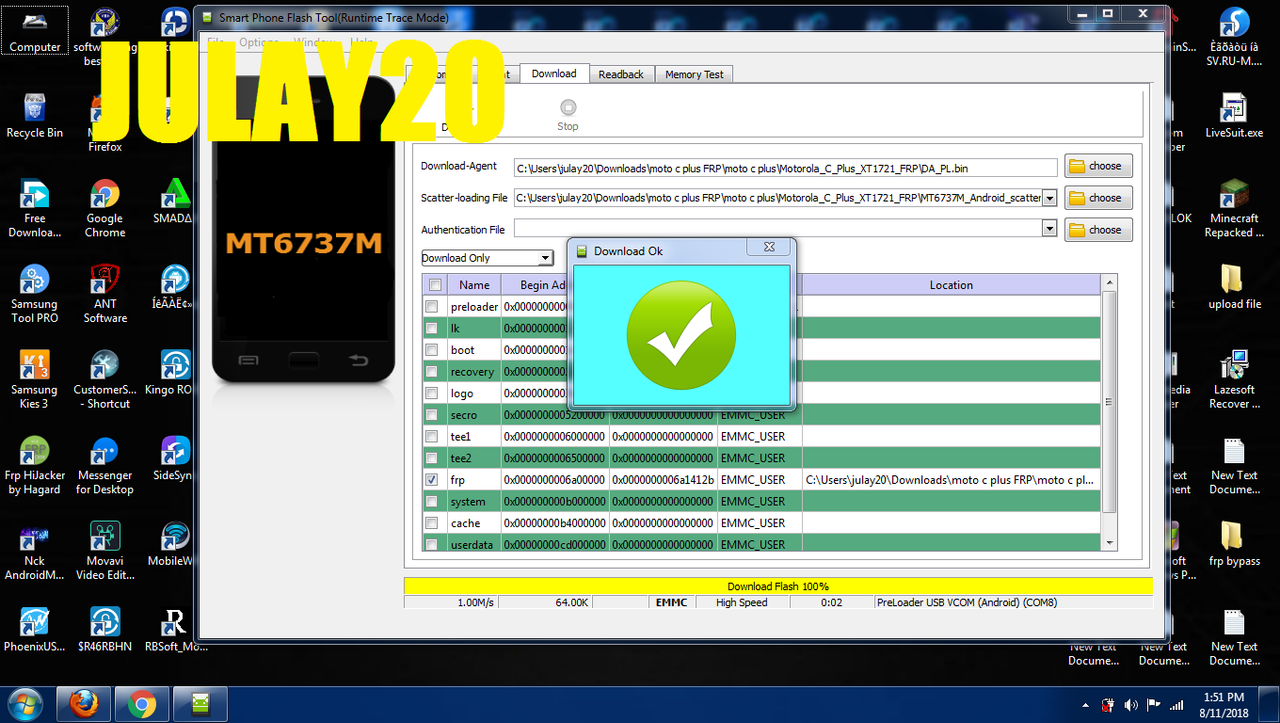
Task: Launch Messenger for Desktop shortcut
Action: (105, 467)
